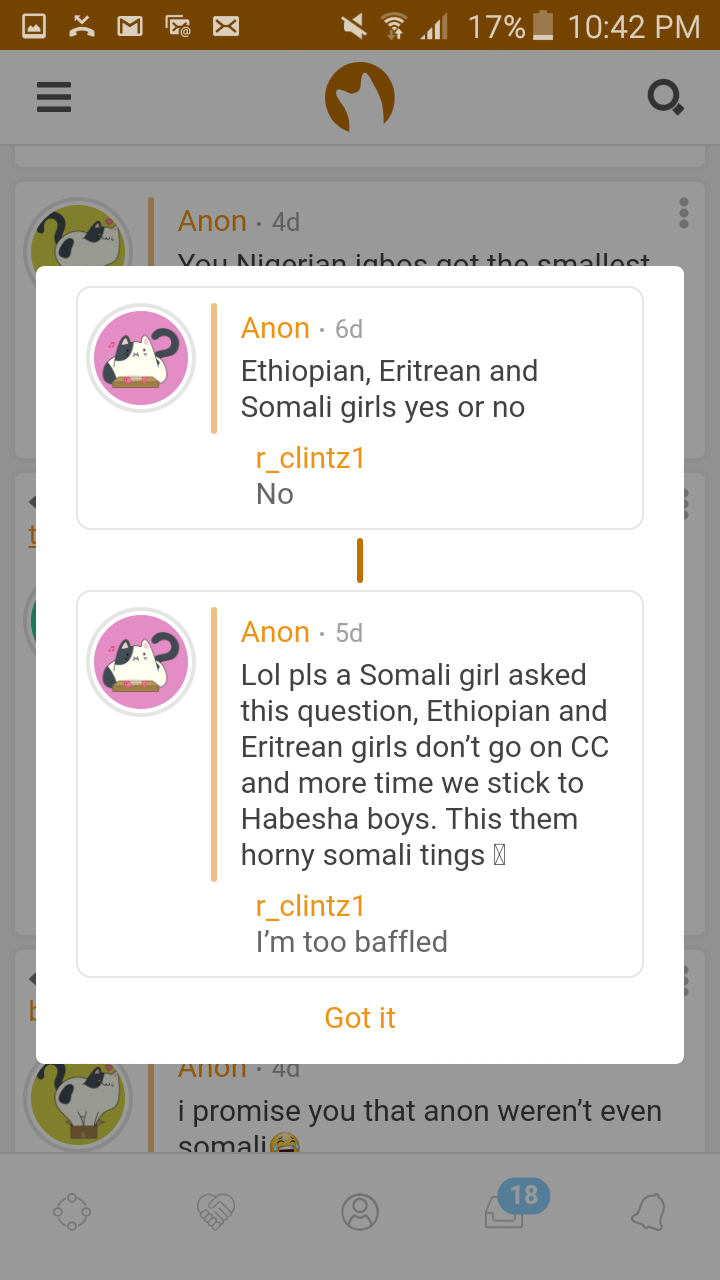Tap the Anon name on 5d question
The image size is (720, 1280).
point(275,632)
